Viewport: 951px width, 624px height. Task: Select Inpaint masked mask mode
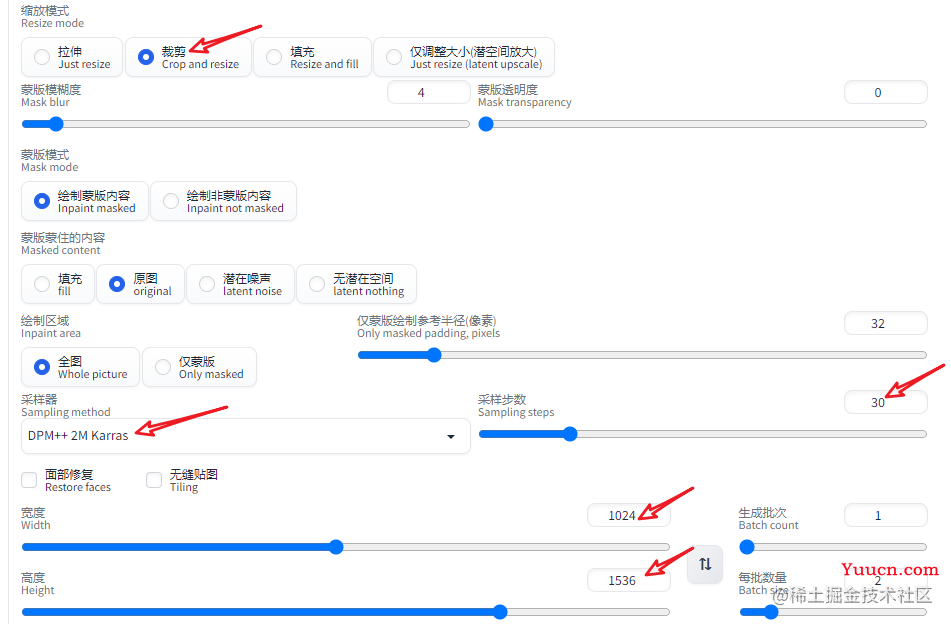click(x=85, y=201)
